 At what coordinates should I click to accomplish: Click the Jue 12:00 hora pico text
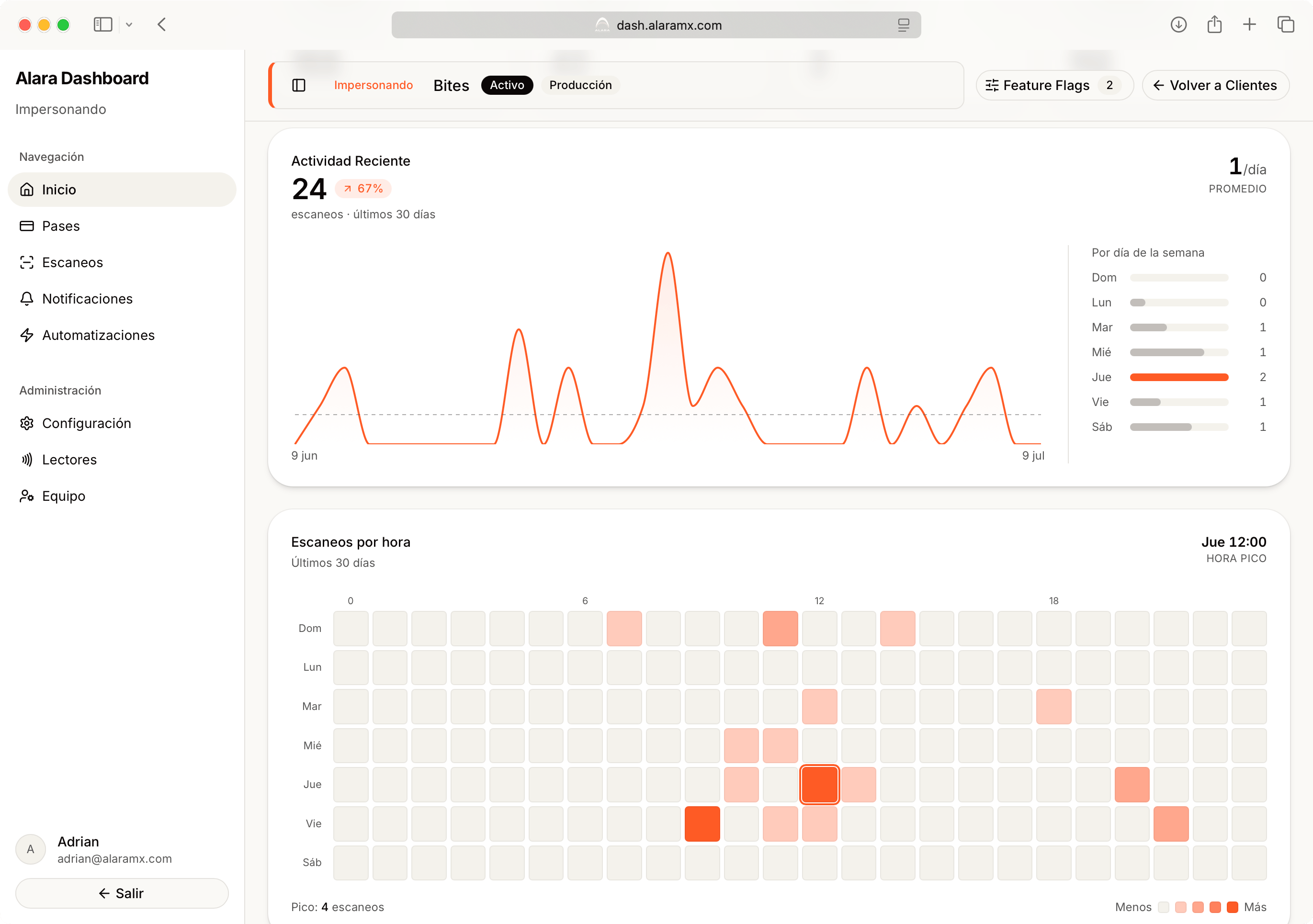click(x=1234, y=542)
